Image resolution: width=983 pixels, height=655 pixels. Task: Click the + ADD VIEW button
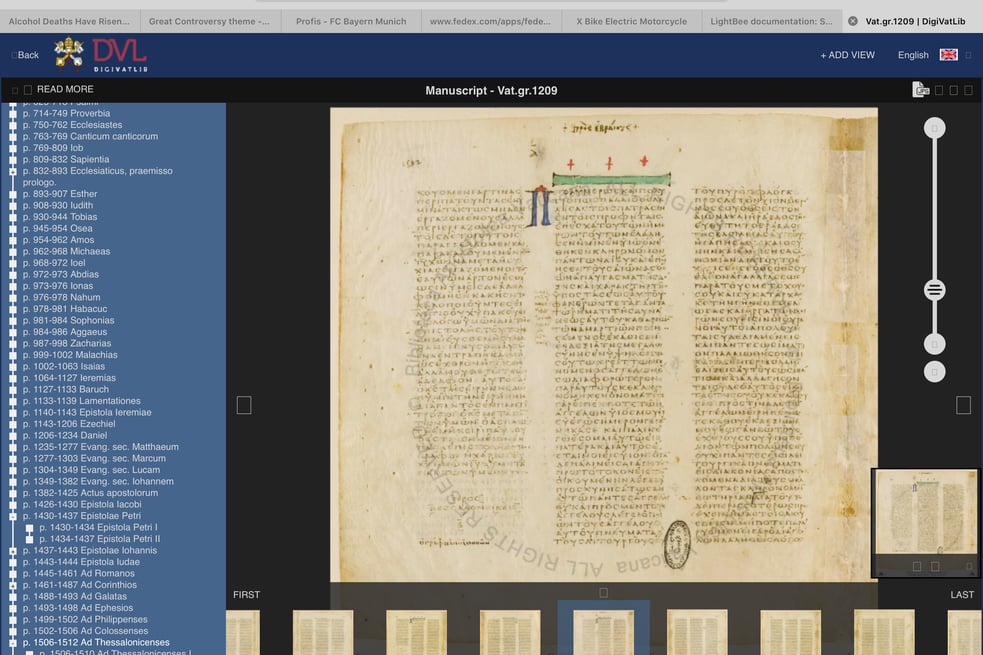click(847, 55)
